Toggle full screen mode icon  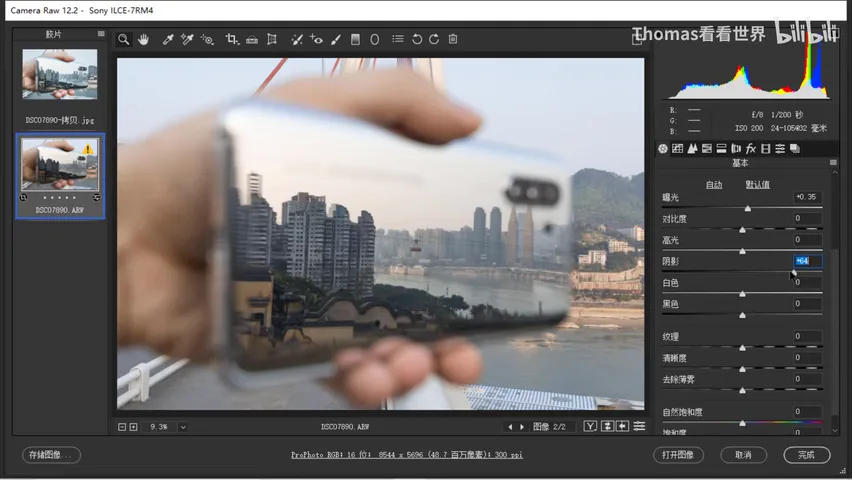coord(637,39)
